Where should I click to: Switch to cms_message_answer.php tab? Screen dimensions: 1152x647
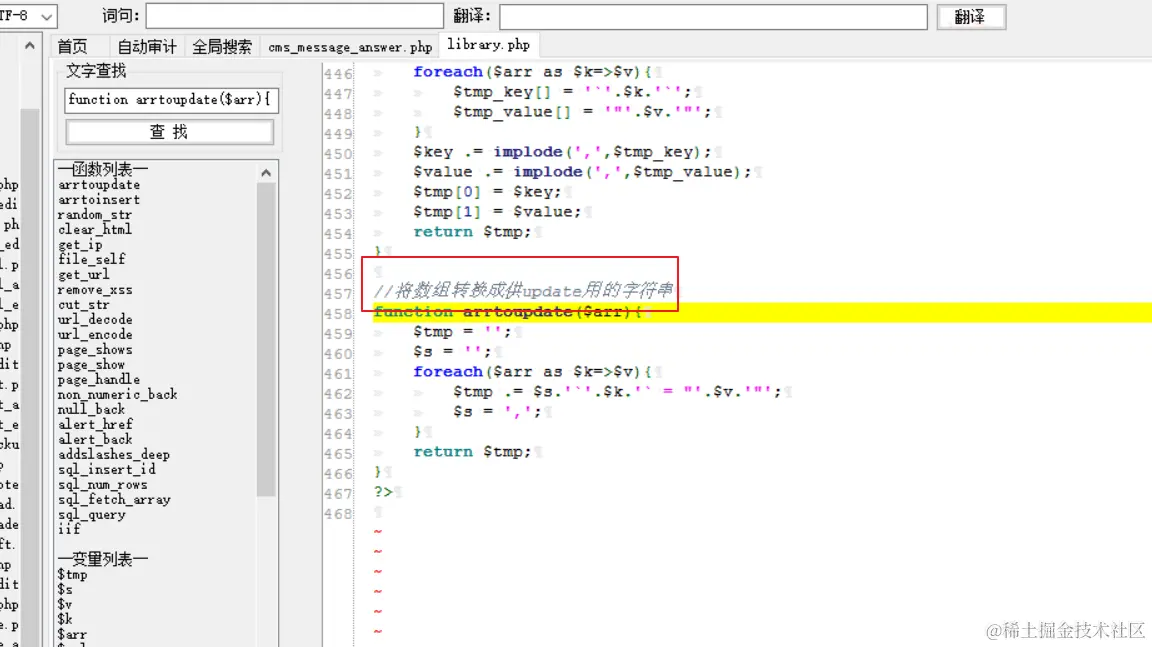tap(350, 47)
